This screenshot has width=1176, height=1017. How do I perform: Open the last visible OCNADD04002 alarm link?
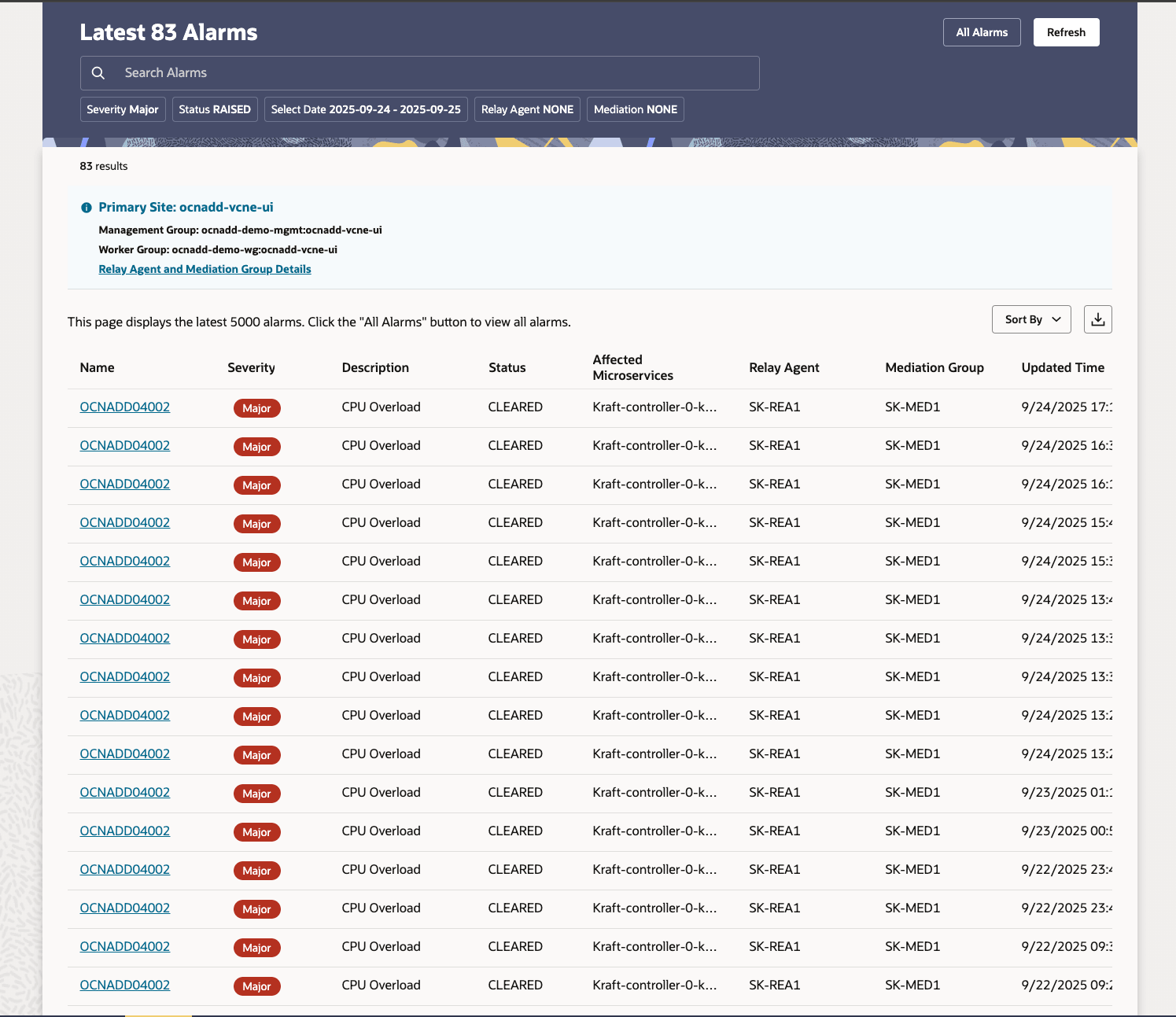click(x=125, y=985)
